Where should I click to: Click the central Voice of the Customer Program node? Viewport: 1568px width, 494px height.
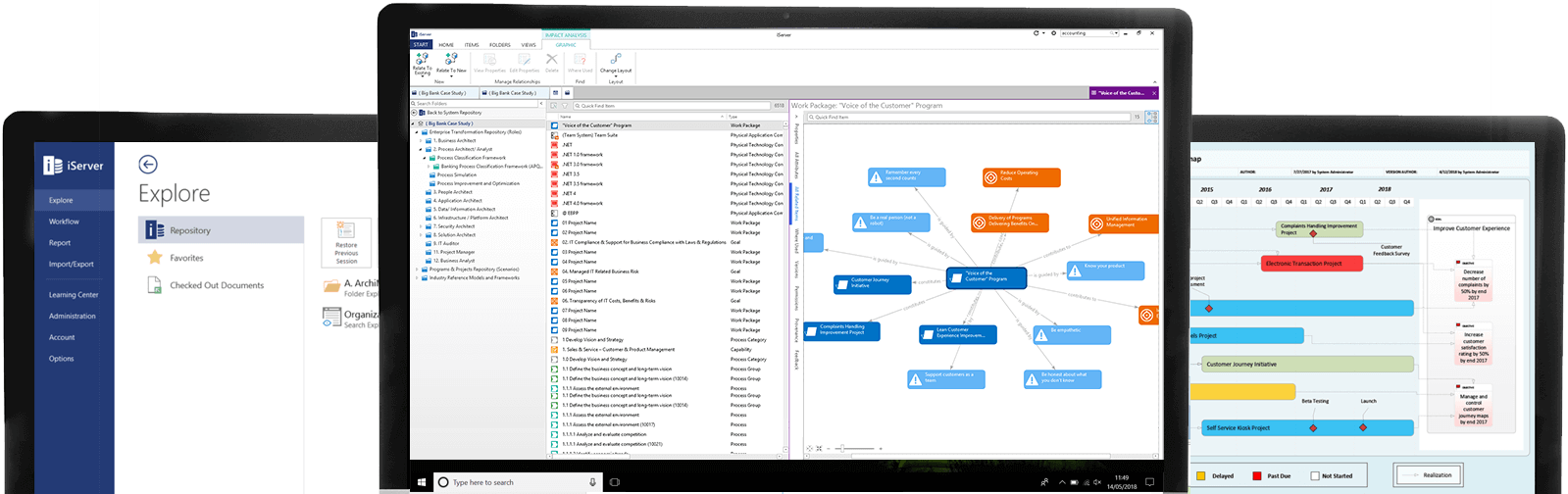[986, 277]
